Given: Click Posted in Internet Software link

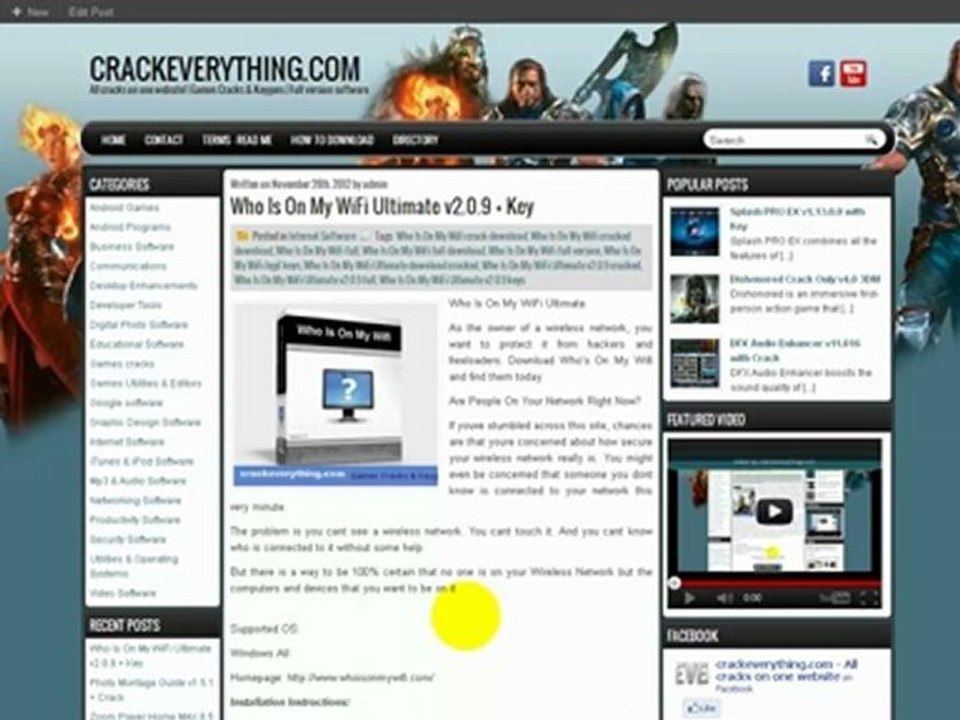Looking at the screenshot, I should 322,236.
